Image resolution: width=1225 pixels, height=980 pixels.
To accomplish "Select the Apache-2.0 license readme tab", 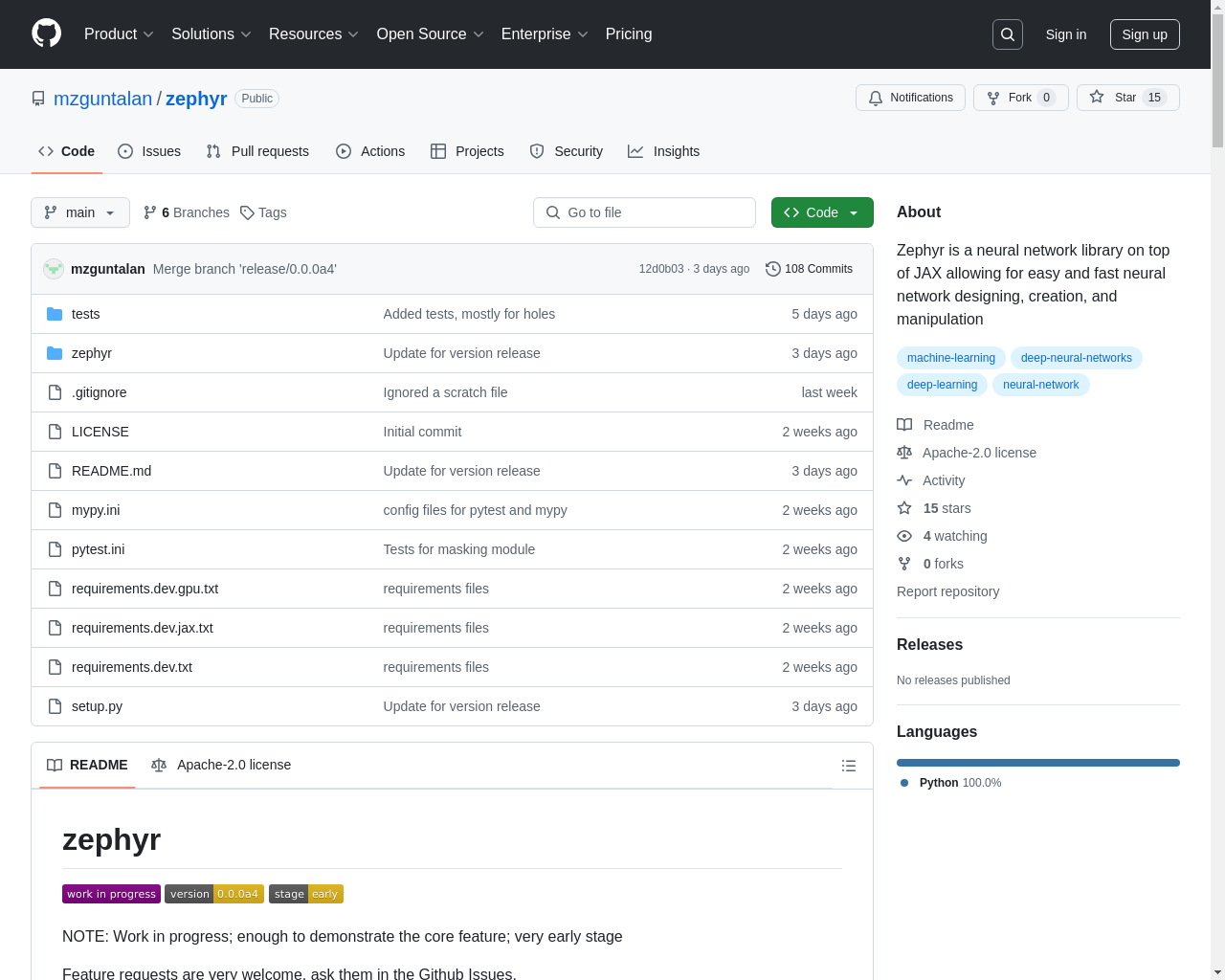I will coord(221,765).
